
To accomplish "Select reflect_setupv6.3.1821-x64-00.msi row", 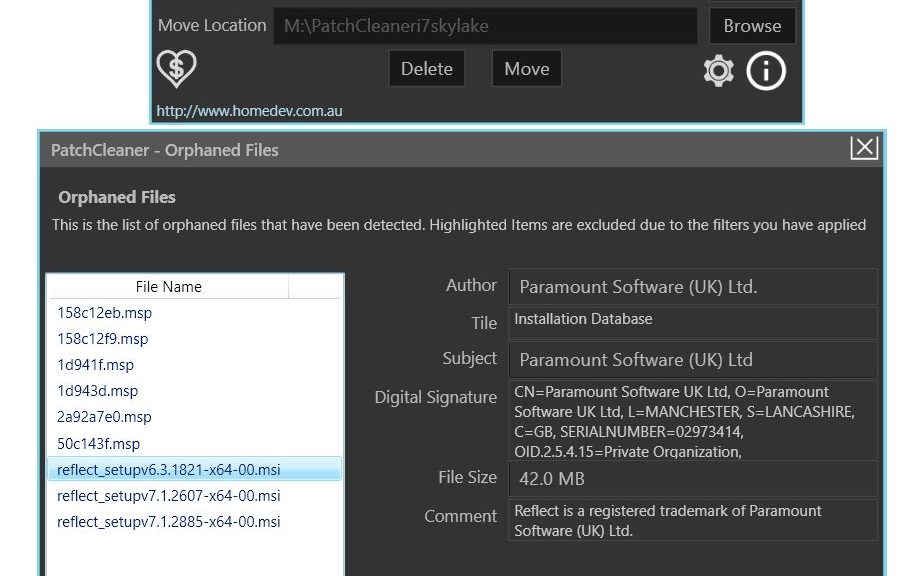I will click(194, 469).
